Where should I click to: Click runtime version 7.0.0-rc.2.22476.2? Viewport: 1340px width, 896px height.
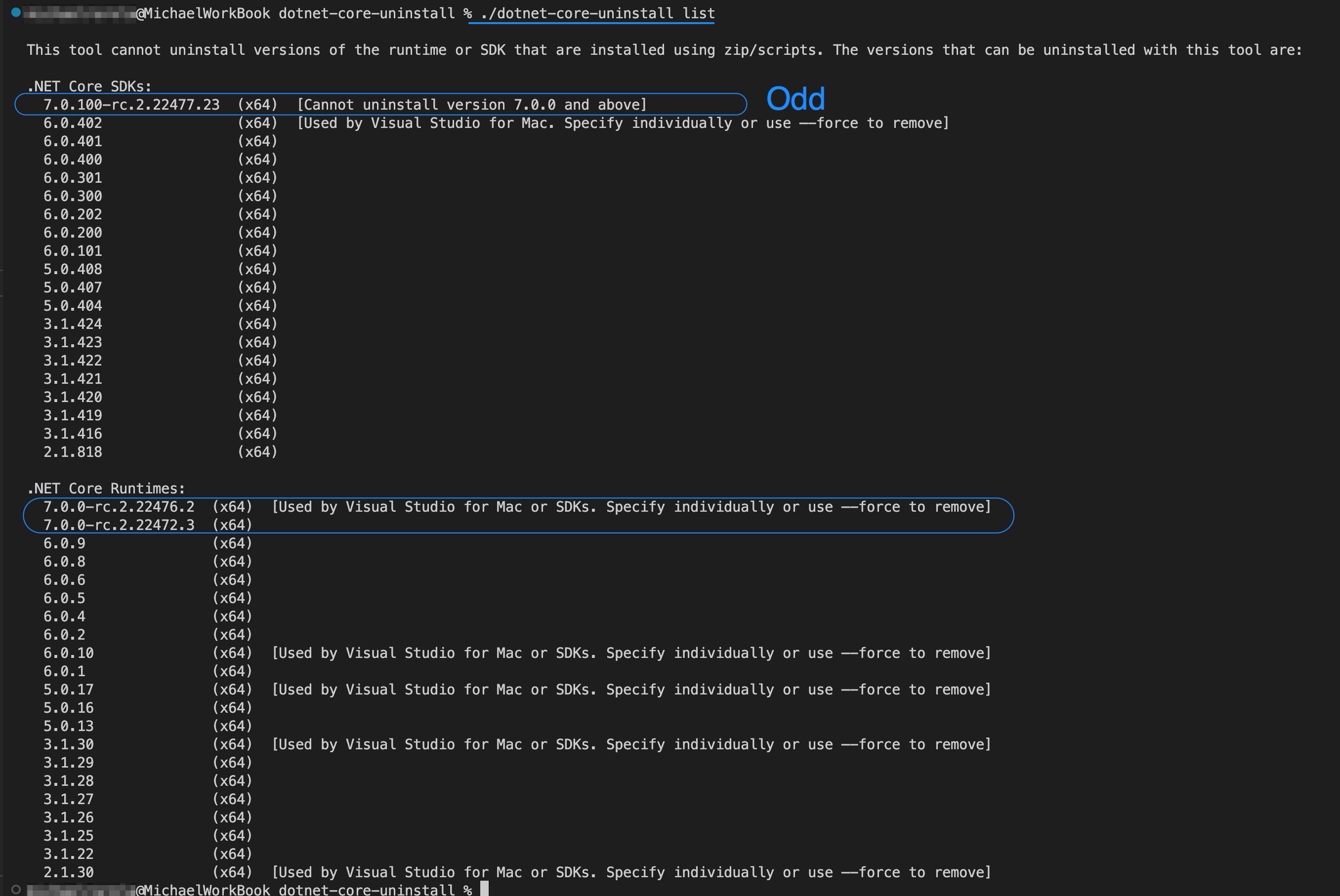pos(119,507)
